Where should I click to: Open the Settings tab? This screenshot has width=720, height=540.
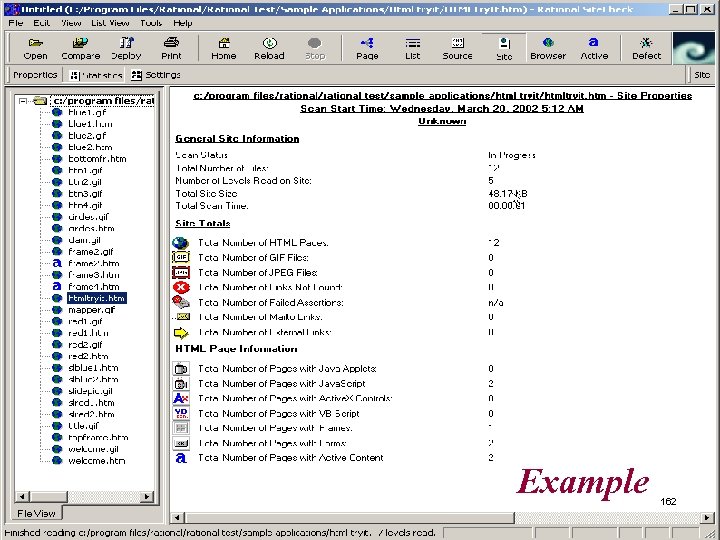pos(156,75)
